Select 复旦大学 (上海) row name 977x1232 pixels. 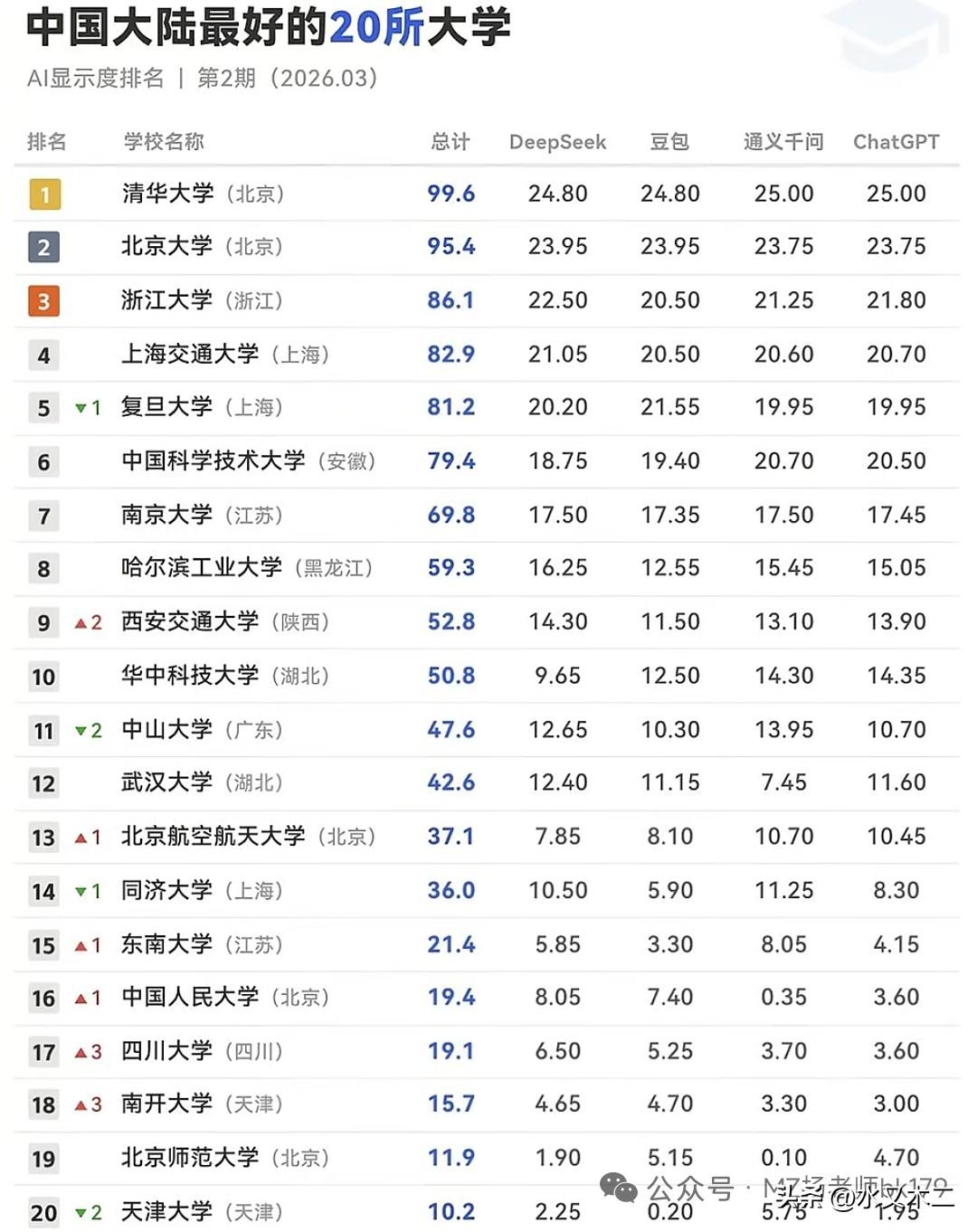click(203, 407)
